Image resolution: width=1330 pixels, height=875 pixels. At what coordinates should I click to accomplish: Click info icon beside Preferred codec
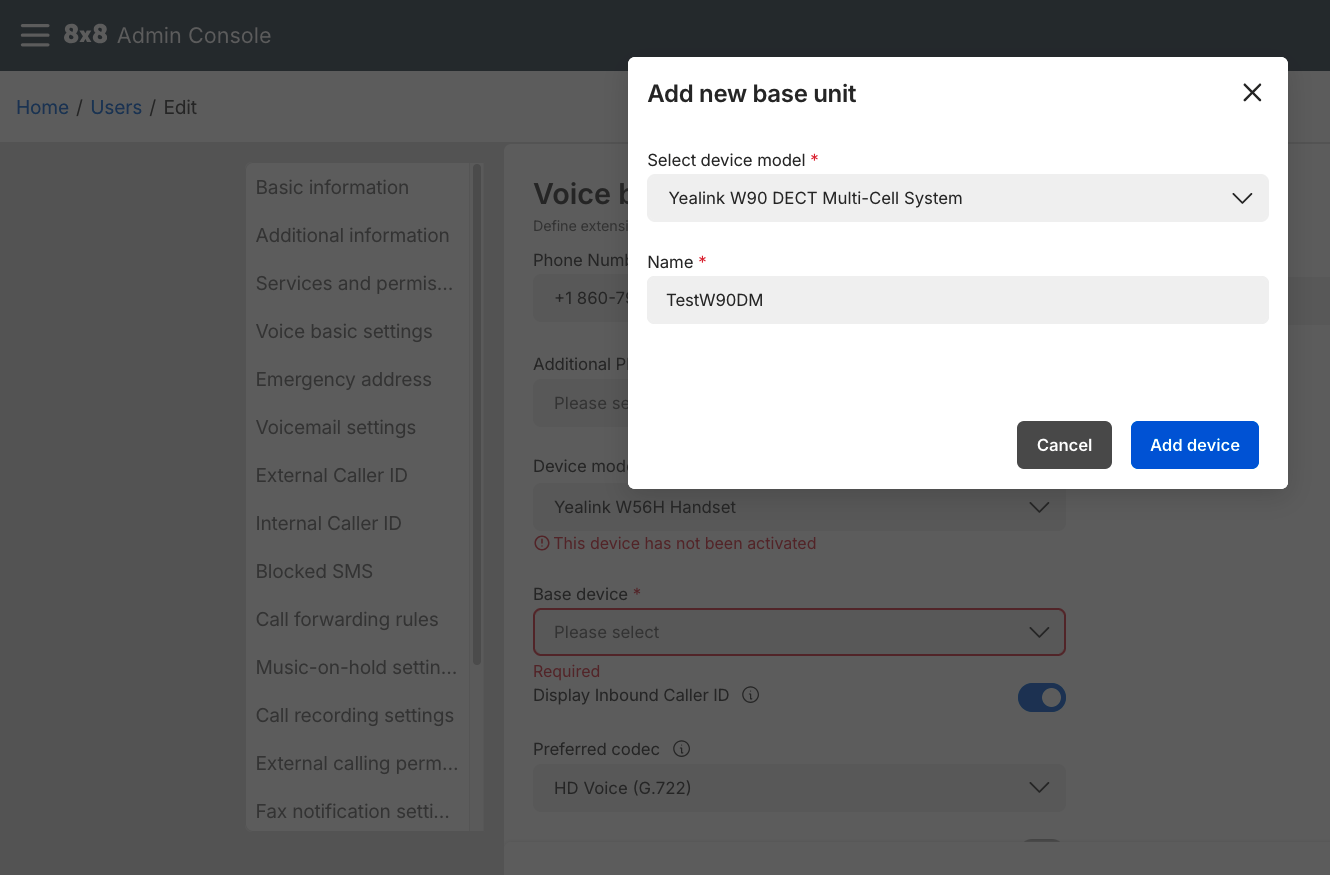(682, 748)
